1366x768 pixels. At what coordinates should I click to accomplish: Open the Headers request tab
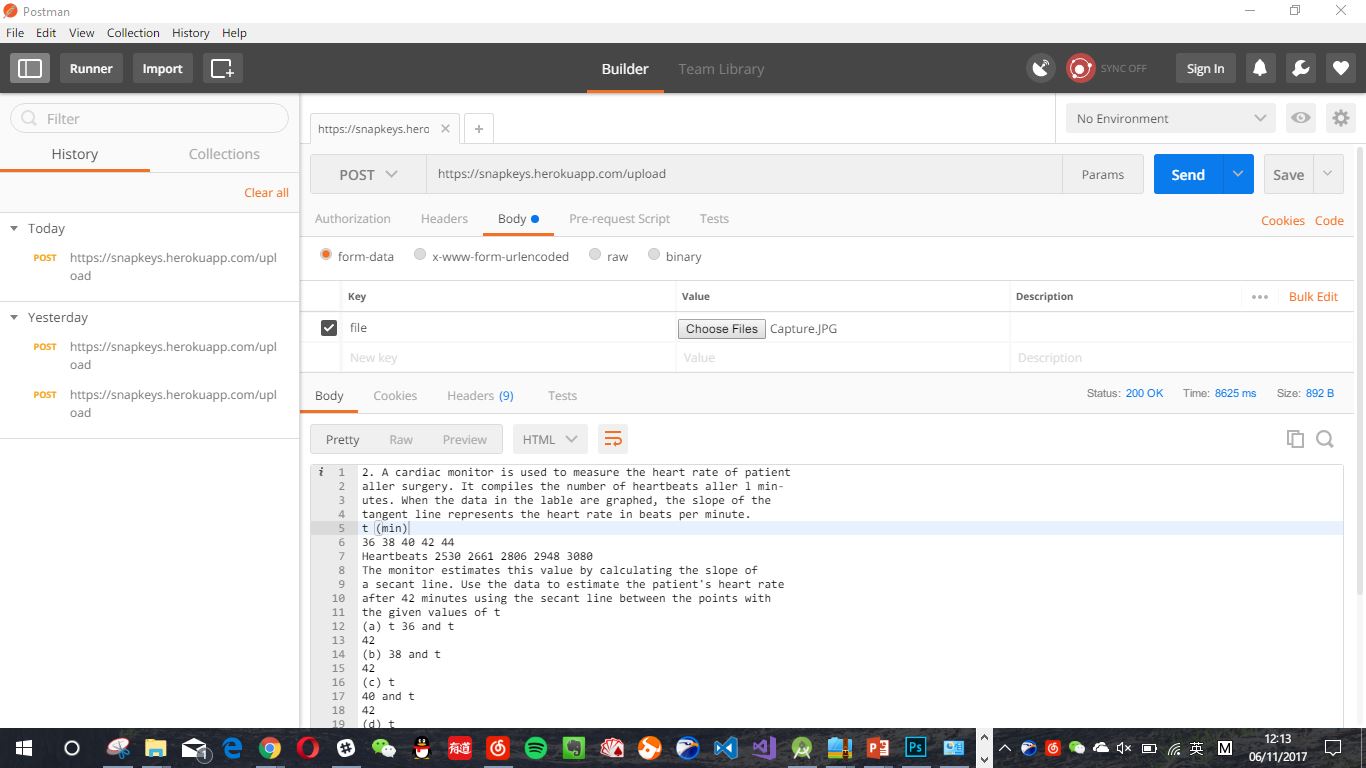444,218
